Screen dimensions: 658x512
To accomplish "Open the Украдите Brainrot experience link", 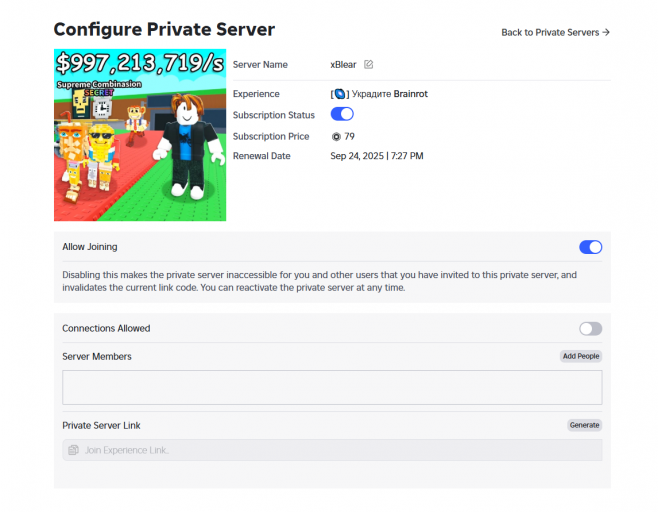I will point(379,94).
